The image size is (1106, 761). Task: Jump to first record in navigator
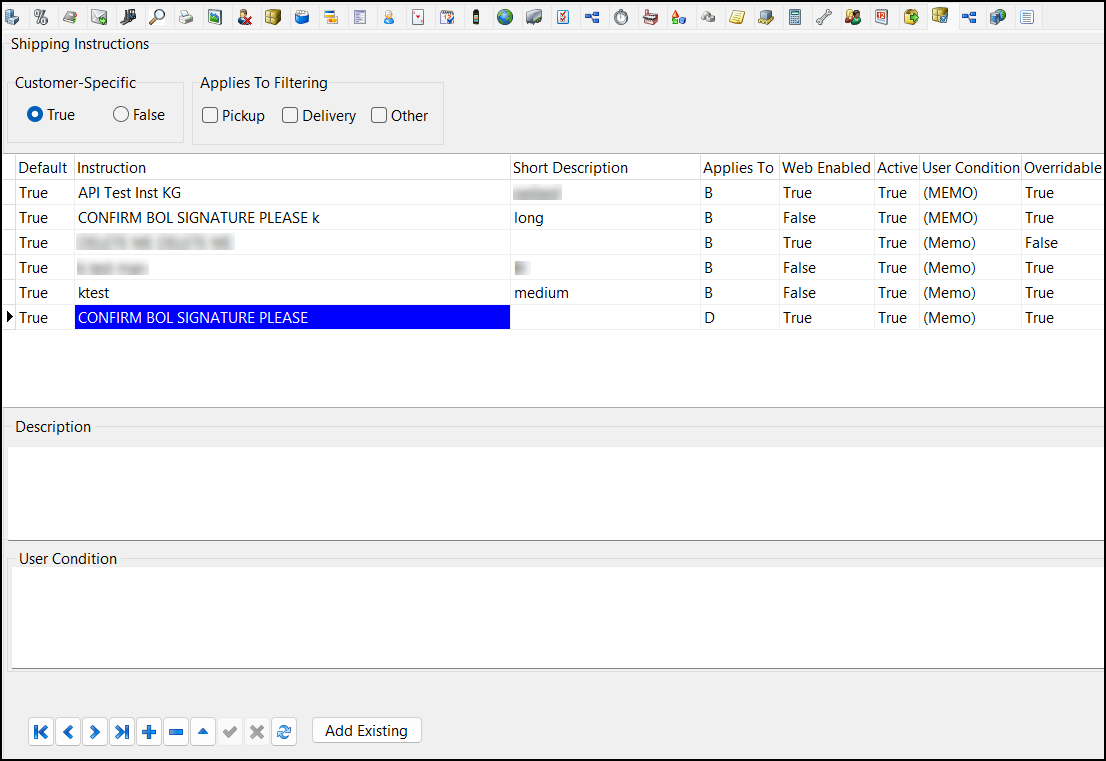[x=41, y=733]
